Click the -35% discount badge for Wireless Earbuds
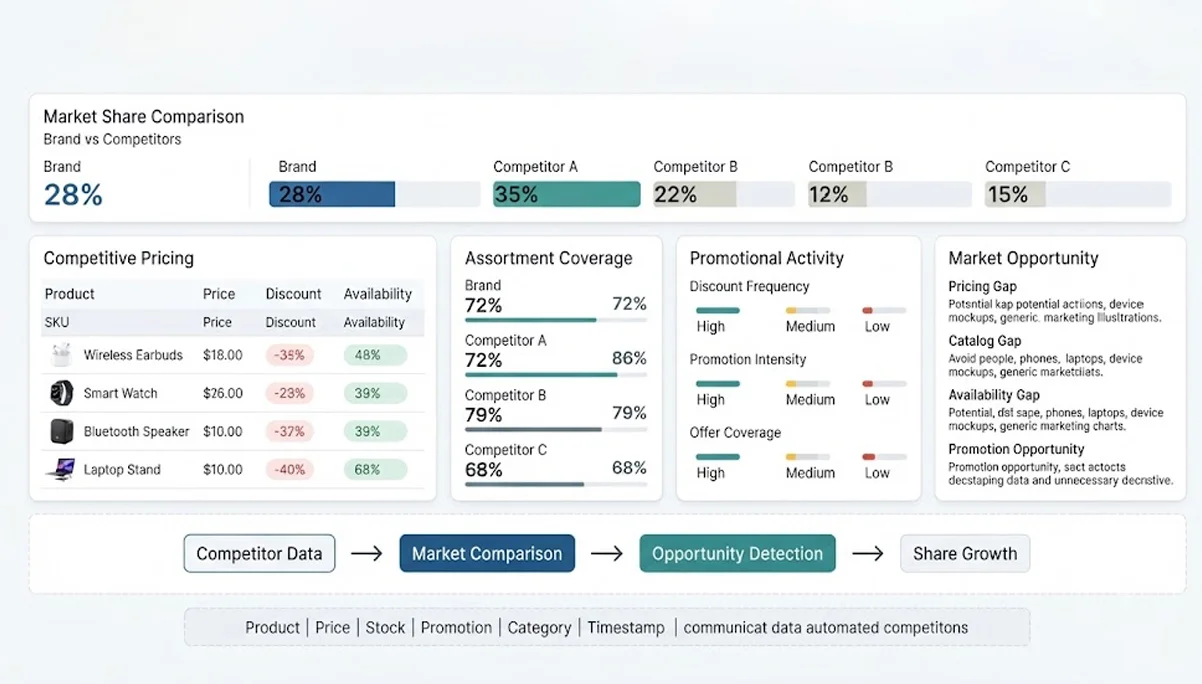The image size is (1202, 684). (x=290, y=355)
